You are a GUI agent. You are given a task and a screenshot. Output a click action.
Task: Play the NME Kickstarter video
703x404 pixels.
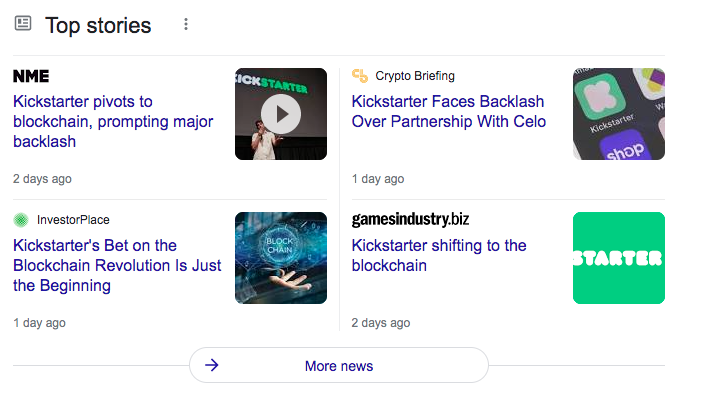coord(281,114)
